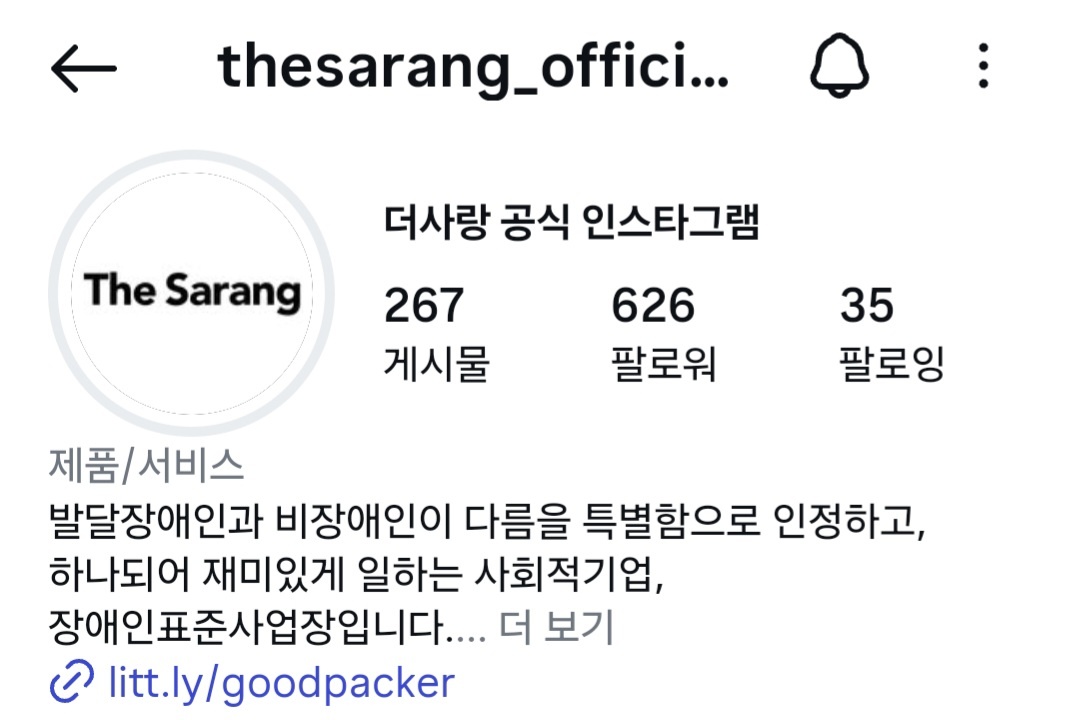Open the litt.ly/goodpacker link
The height and width of the screenshot is (720, 1079).
click(x=281, y=683)
